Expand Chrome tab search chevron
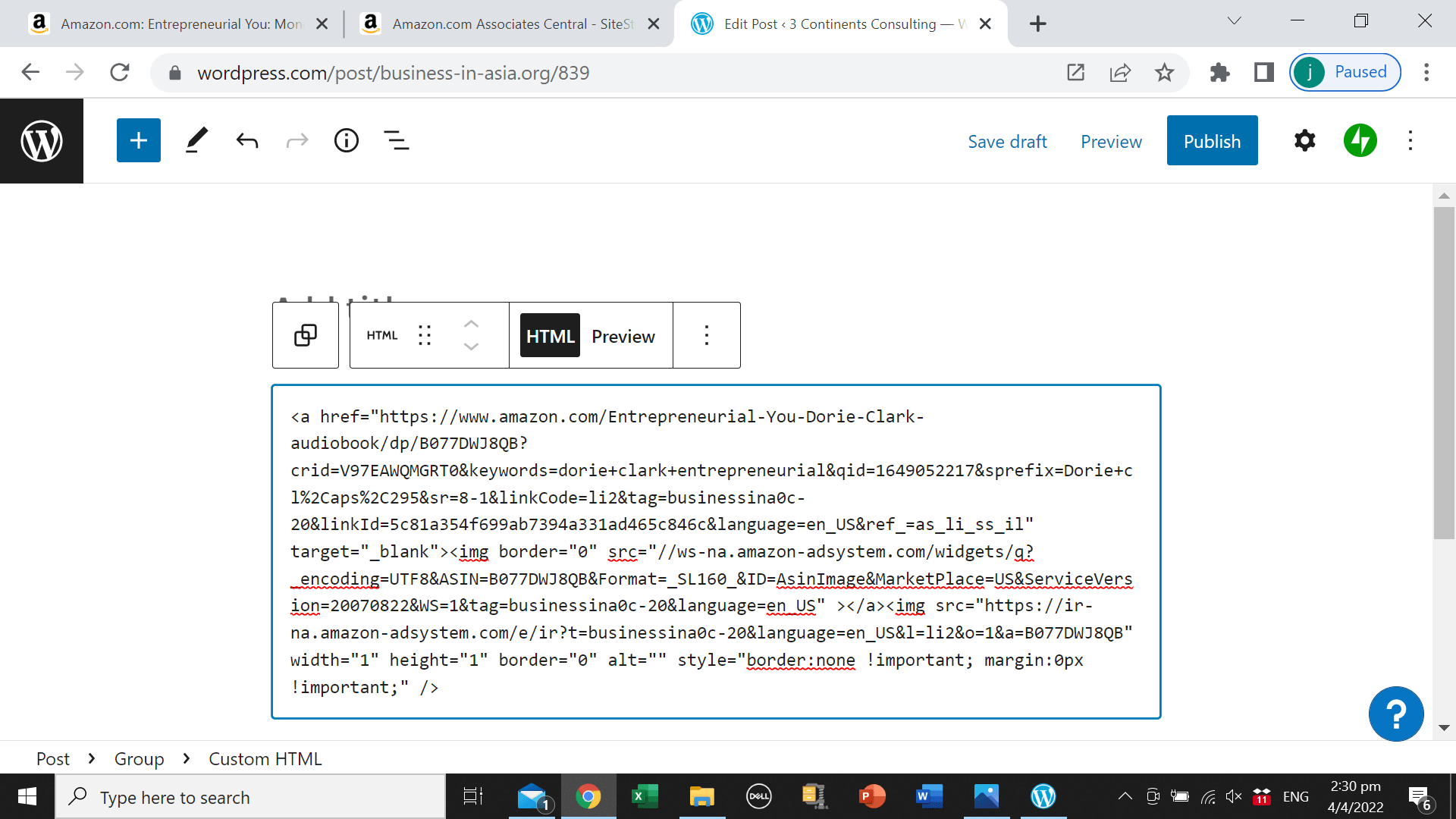1456x819 pixels. tap(1234, 21)
